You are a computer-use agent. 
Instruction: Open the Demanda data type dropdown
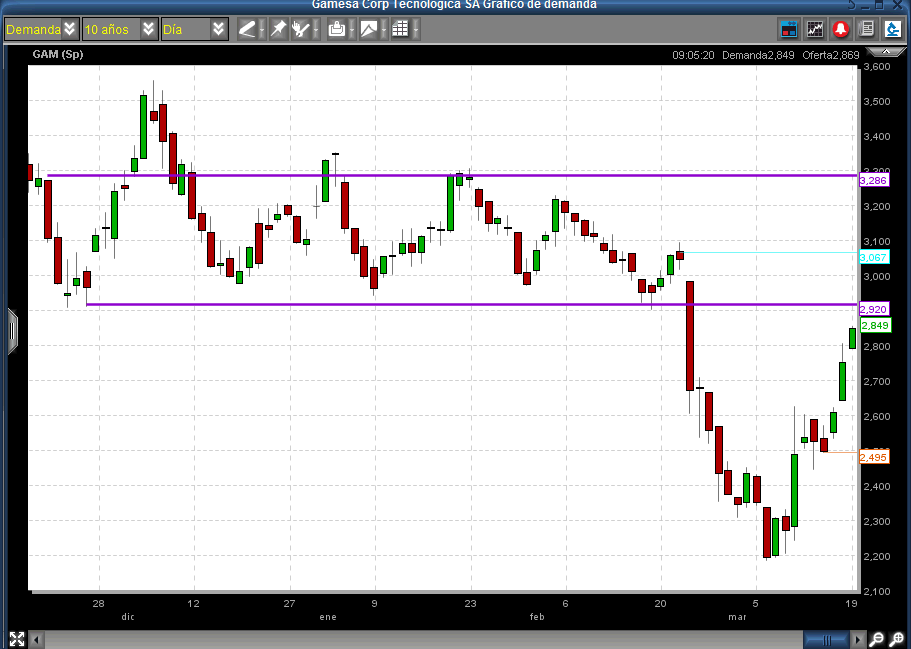(41, 29)
